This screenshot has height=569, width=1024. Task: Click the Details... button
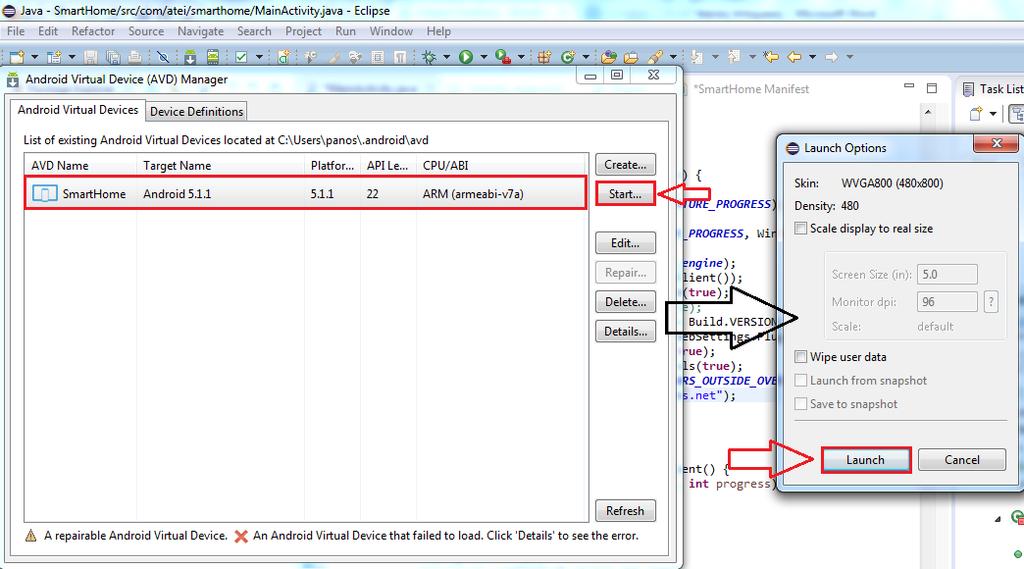point(626,331)
